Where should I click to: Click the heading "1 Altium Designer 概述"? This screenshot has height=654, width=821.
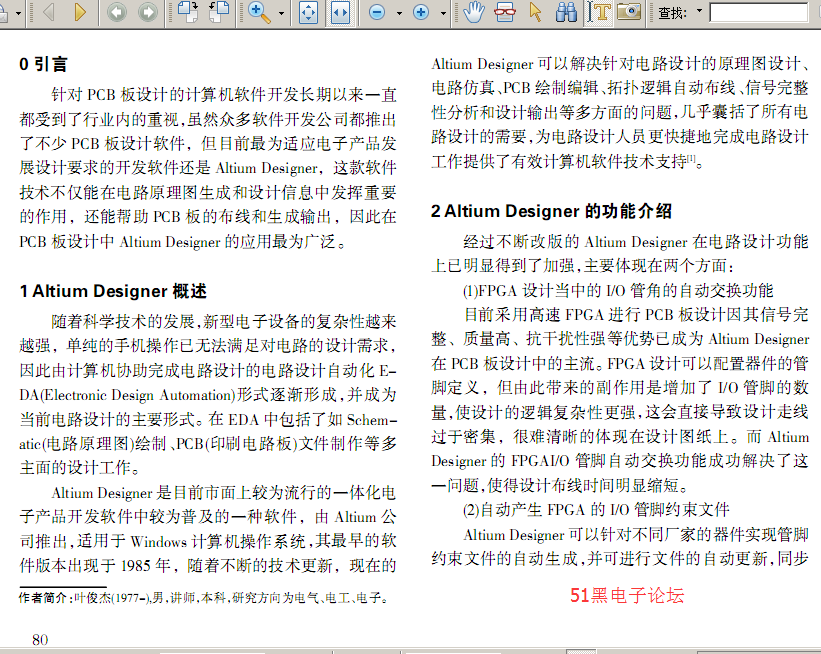(113, 291)
